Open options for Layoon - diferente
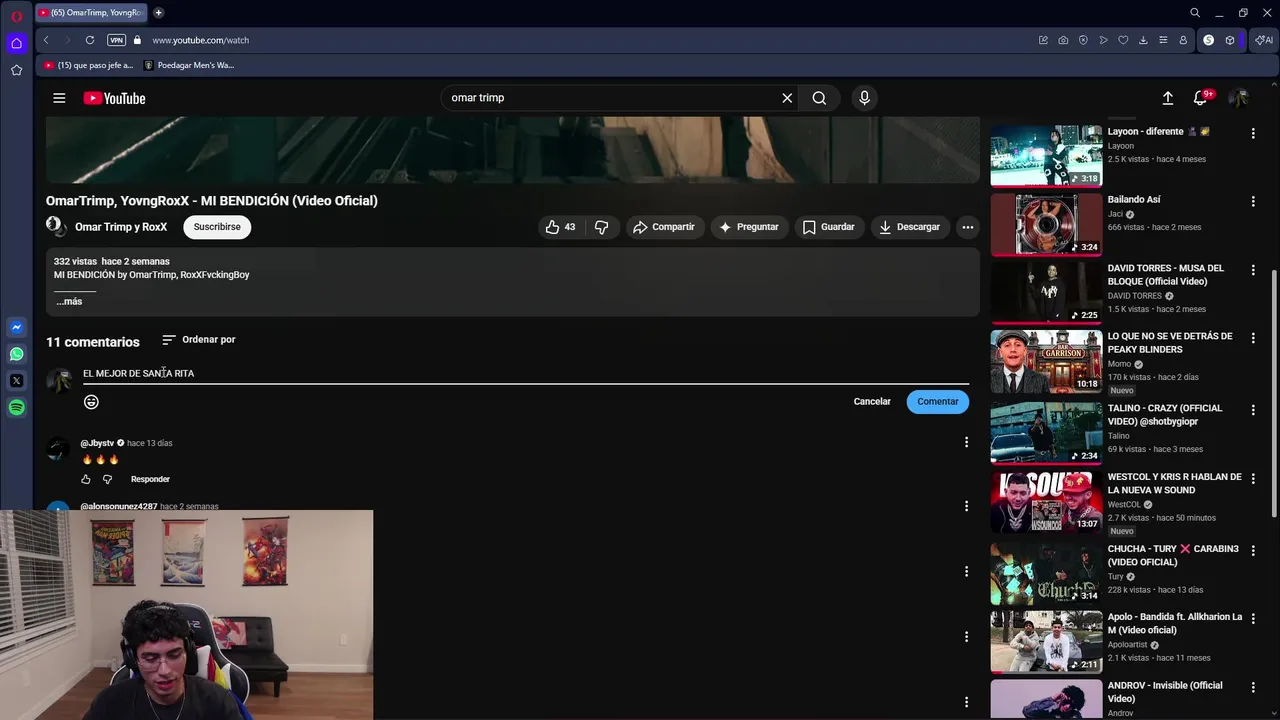 click(1253, 133)
